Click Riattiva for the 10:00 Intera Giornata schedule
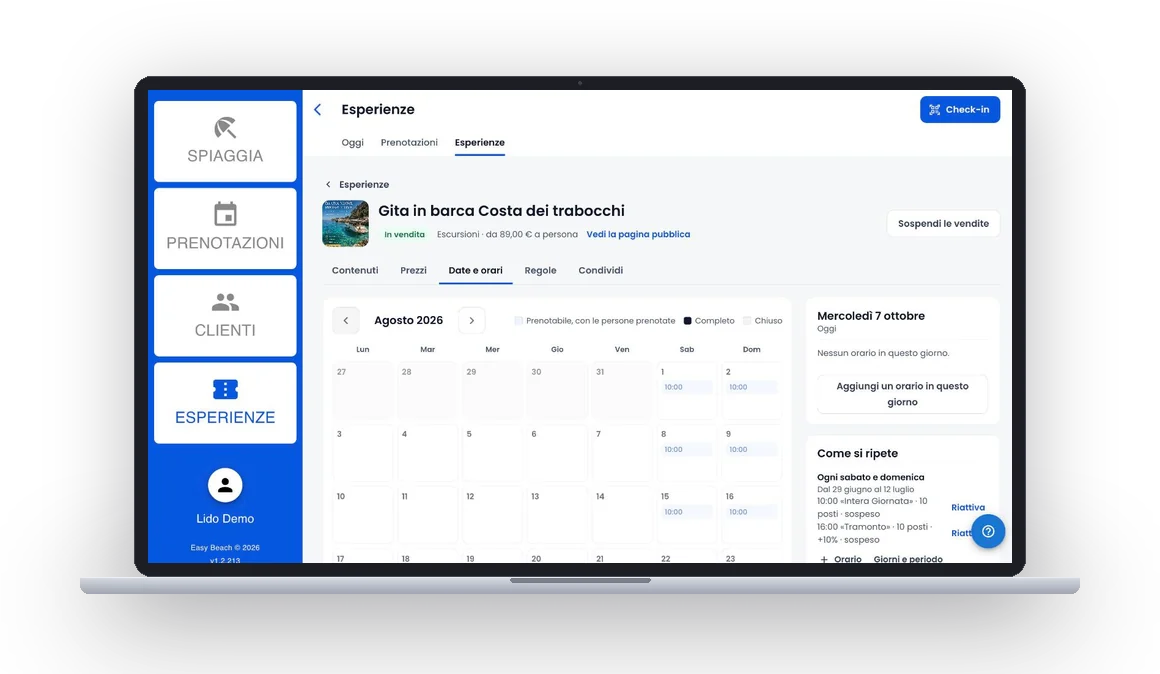 968,508
